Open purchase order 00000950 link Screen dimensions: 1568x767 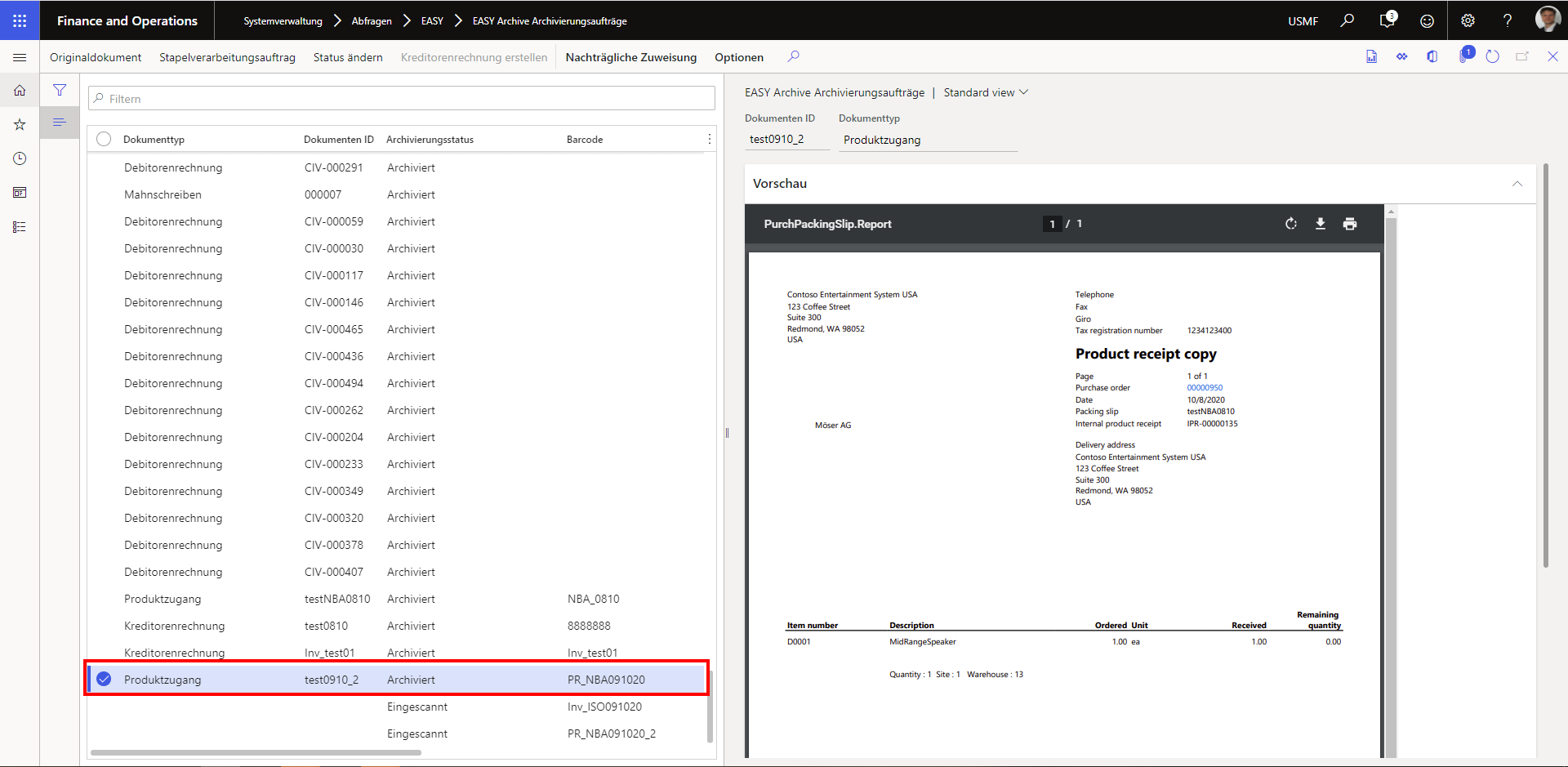click(1205, 388)
